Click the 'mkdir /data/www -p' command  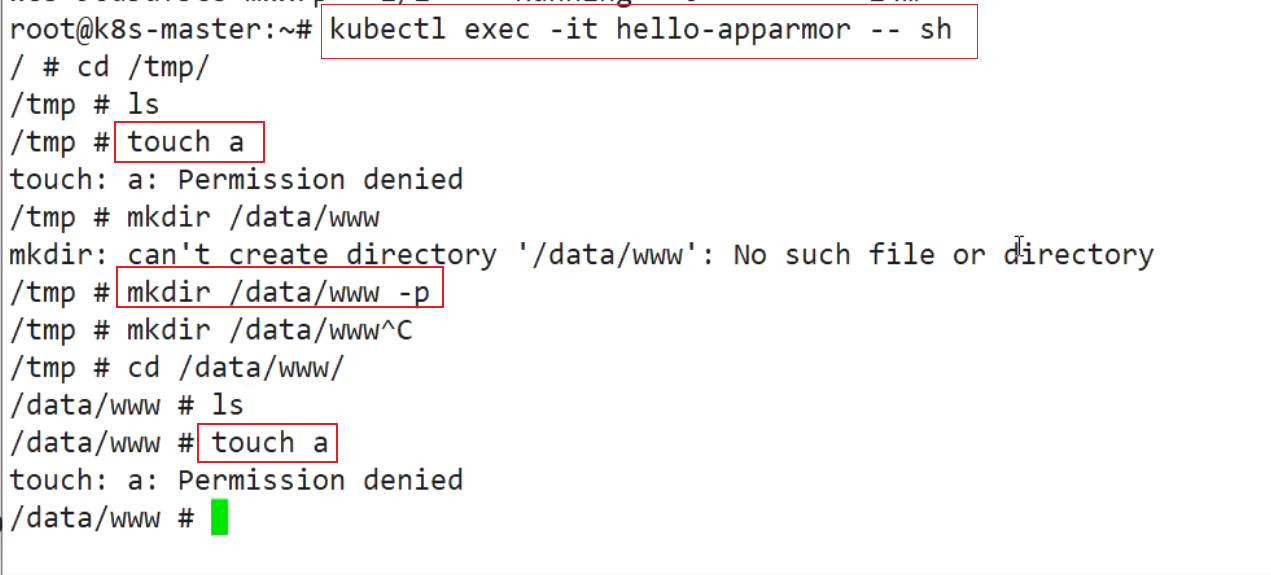pos(279,292)
